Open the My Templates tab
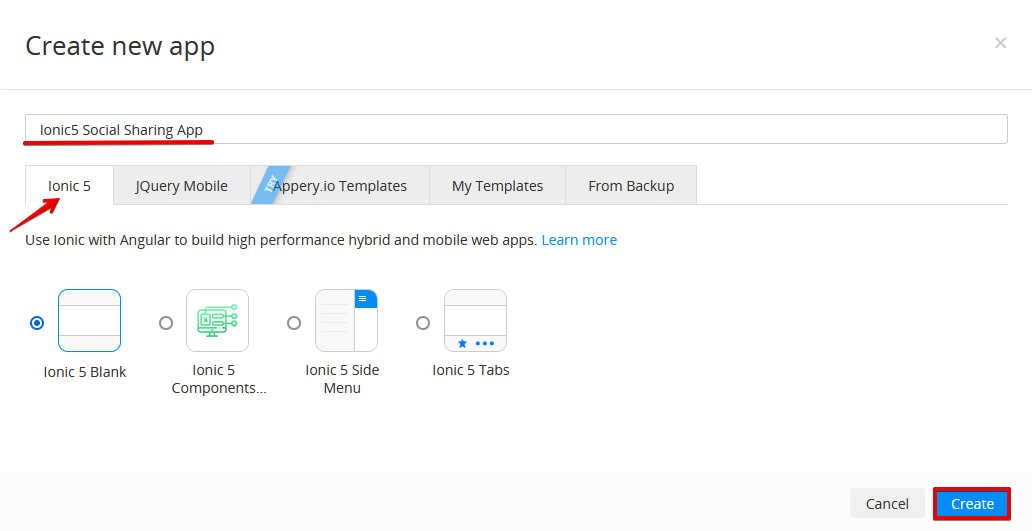The image size is (1032, 531). [x=498, y=186]
